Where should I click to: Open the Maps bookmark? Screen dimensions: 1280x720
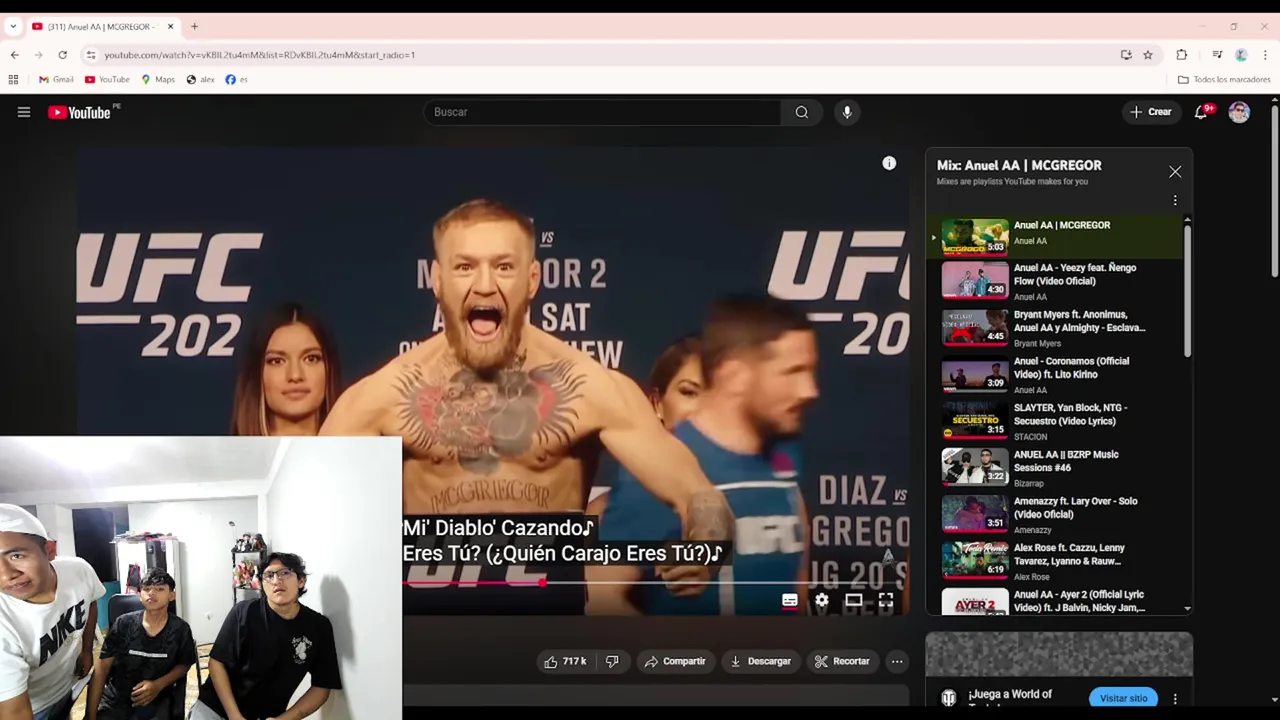click(x=158, y=79)
